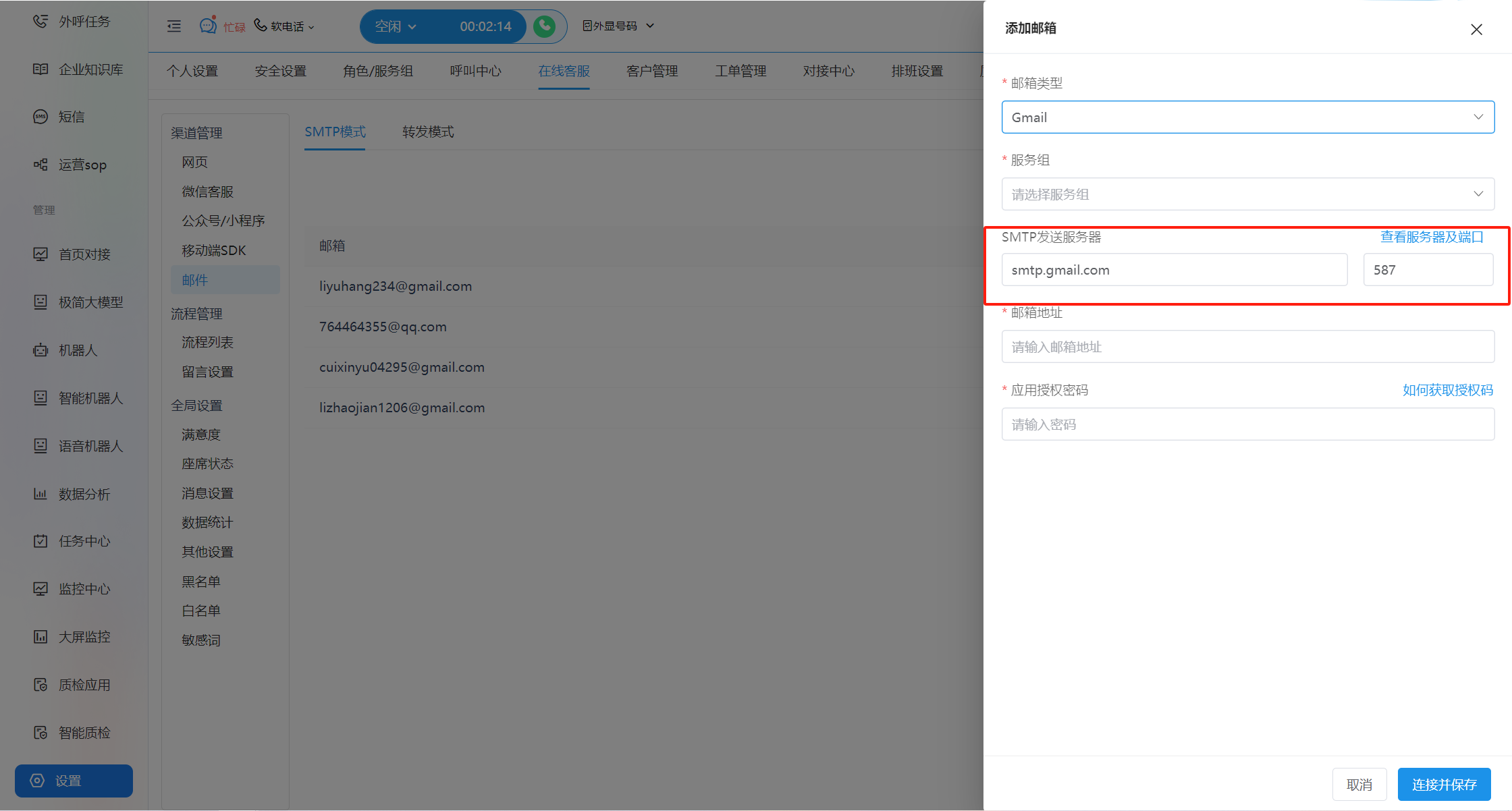
Task: Collapse sidebar with the hamburger menu icon
Action: pyautogui.click(x=174, y=26)
